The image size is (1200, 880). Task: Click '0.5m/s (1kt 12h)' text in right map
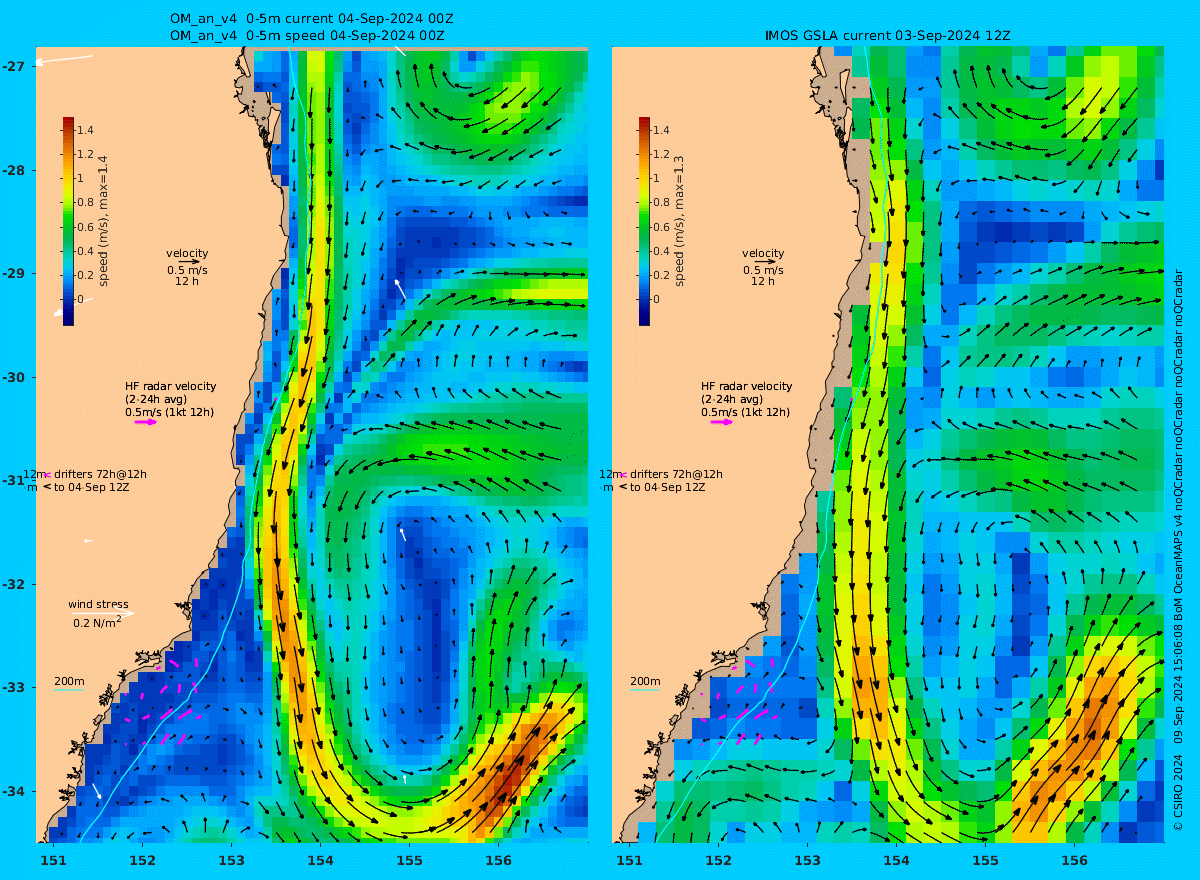pos(745,412)
